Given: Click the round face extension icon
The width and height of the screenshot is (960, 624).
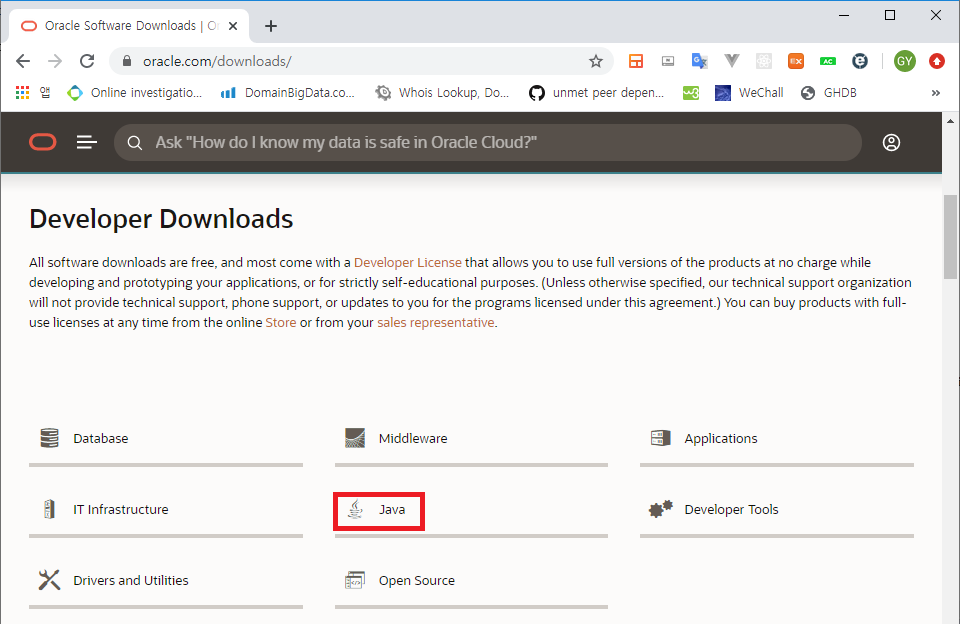Looking at the screenshot, I should point(860,61).
